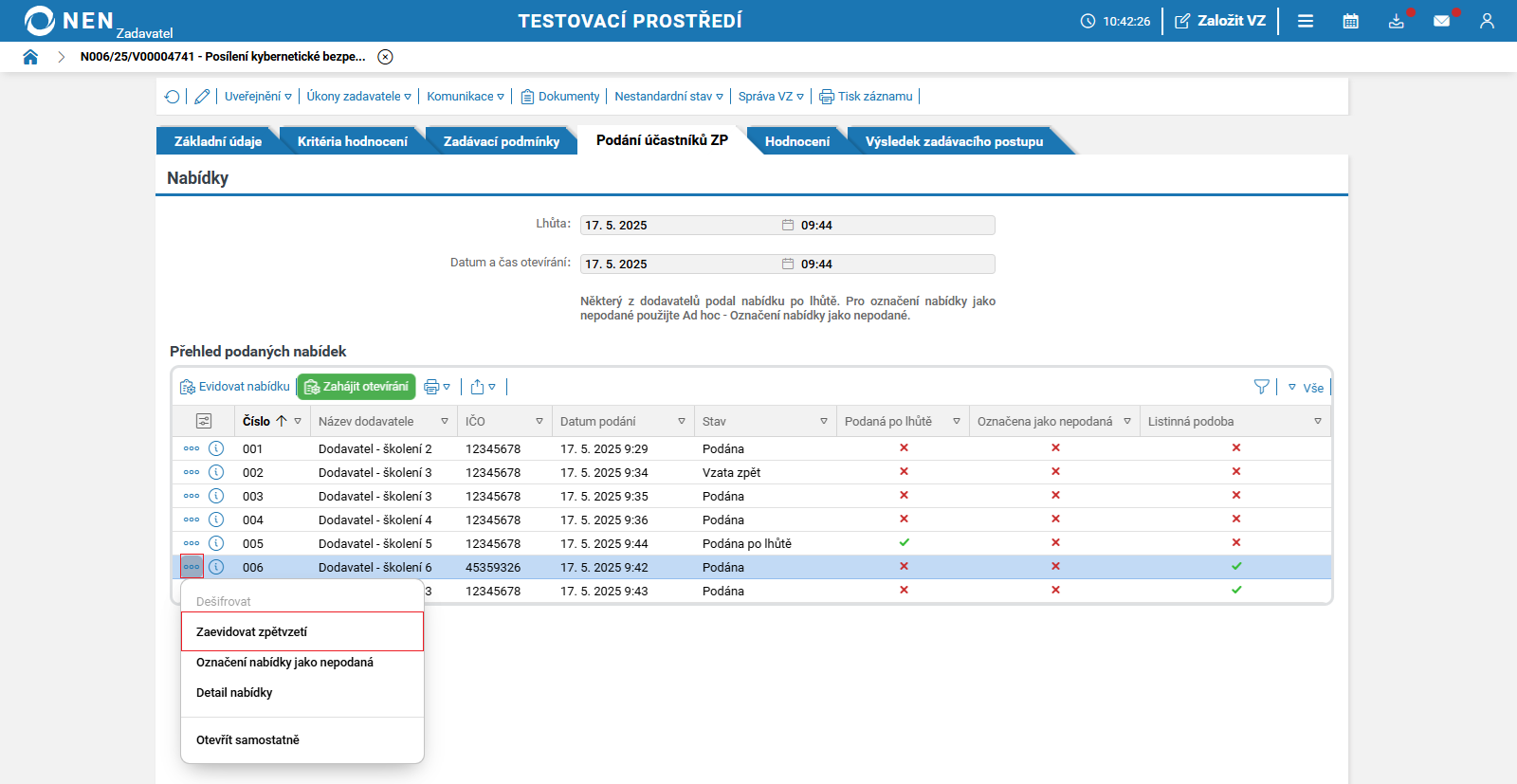The width and height of the screenshot is (1517, 784).
Task: Open the info icon for offer 006
Action: [216, 567]
